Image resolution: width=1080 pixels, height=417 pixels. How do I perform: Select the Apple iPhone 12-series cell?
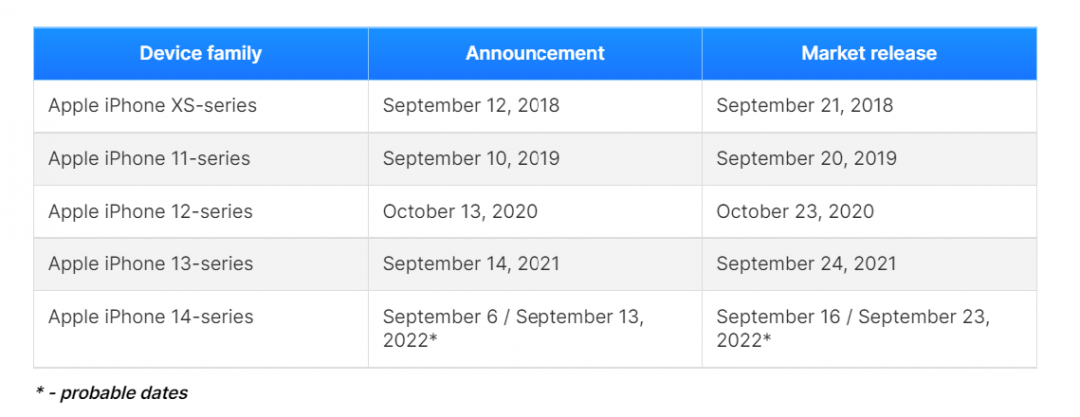150,211
